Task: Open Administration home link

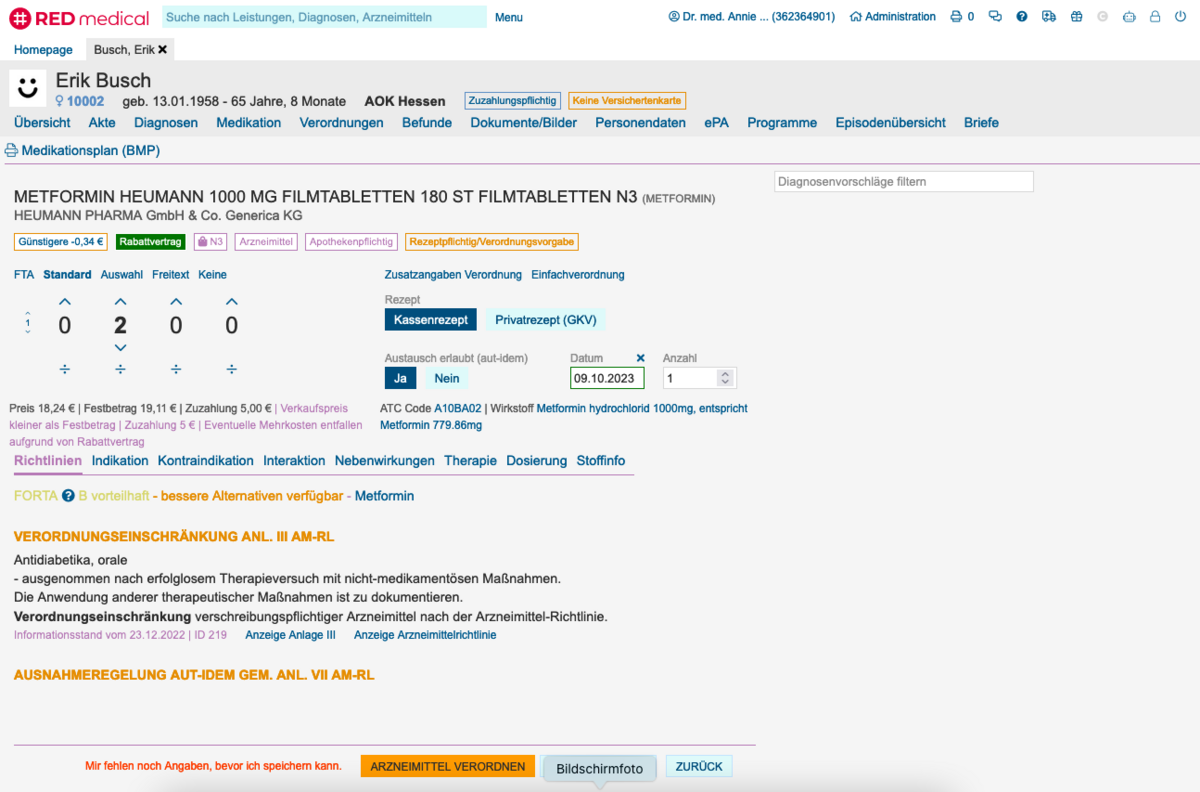Action: point(893,17)
